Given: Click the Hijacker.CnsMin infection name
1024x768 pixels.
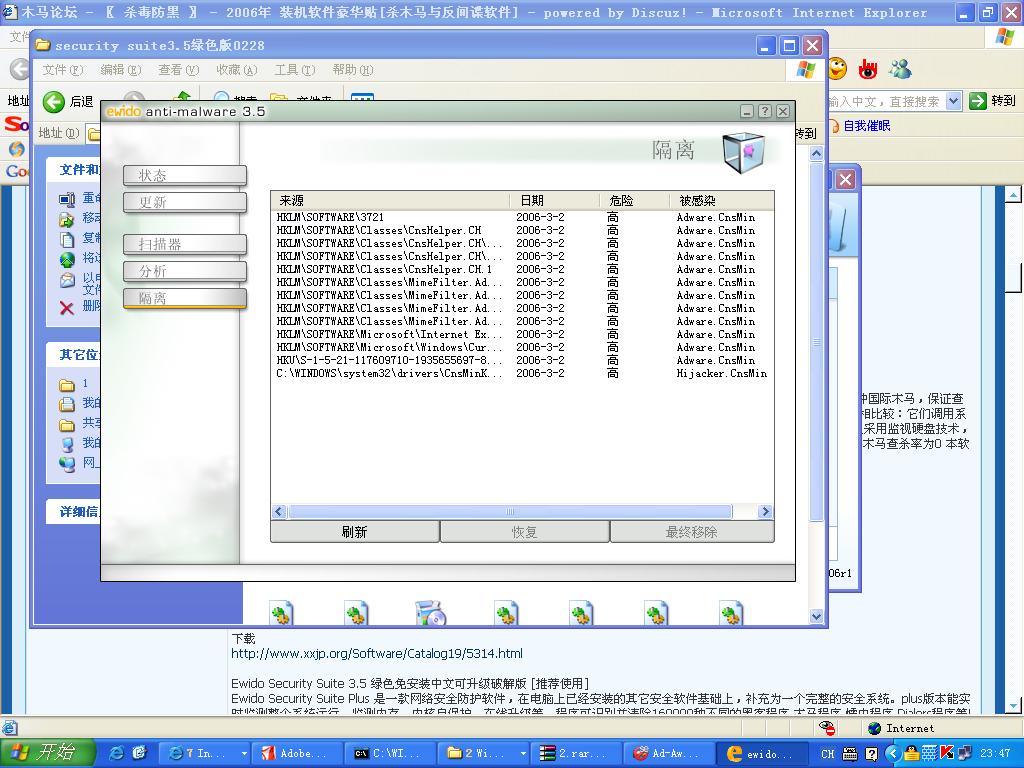Looking at the screenshot, I should (722, 373).
